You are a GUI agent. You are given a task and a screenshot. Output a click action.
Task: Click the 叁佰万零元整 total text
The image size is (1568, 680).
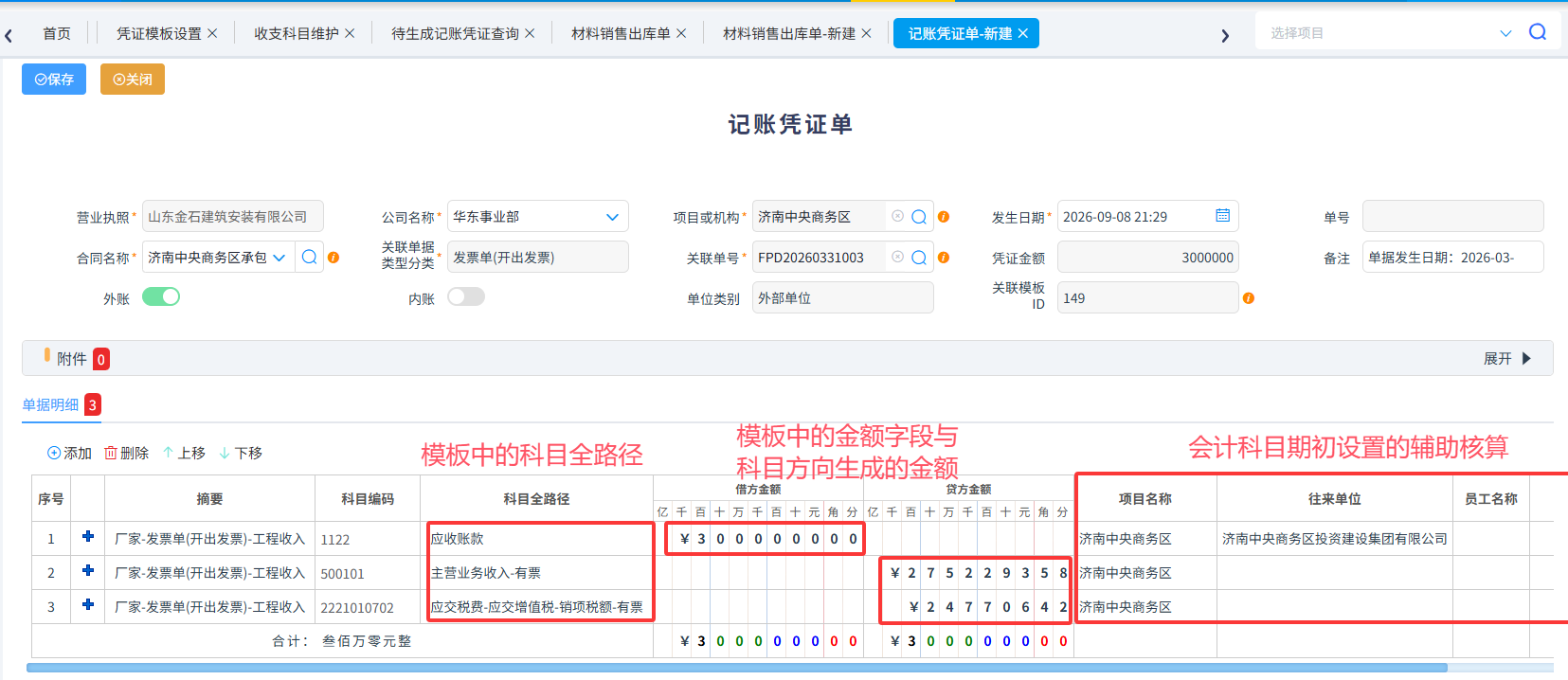(367, 641)
